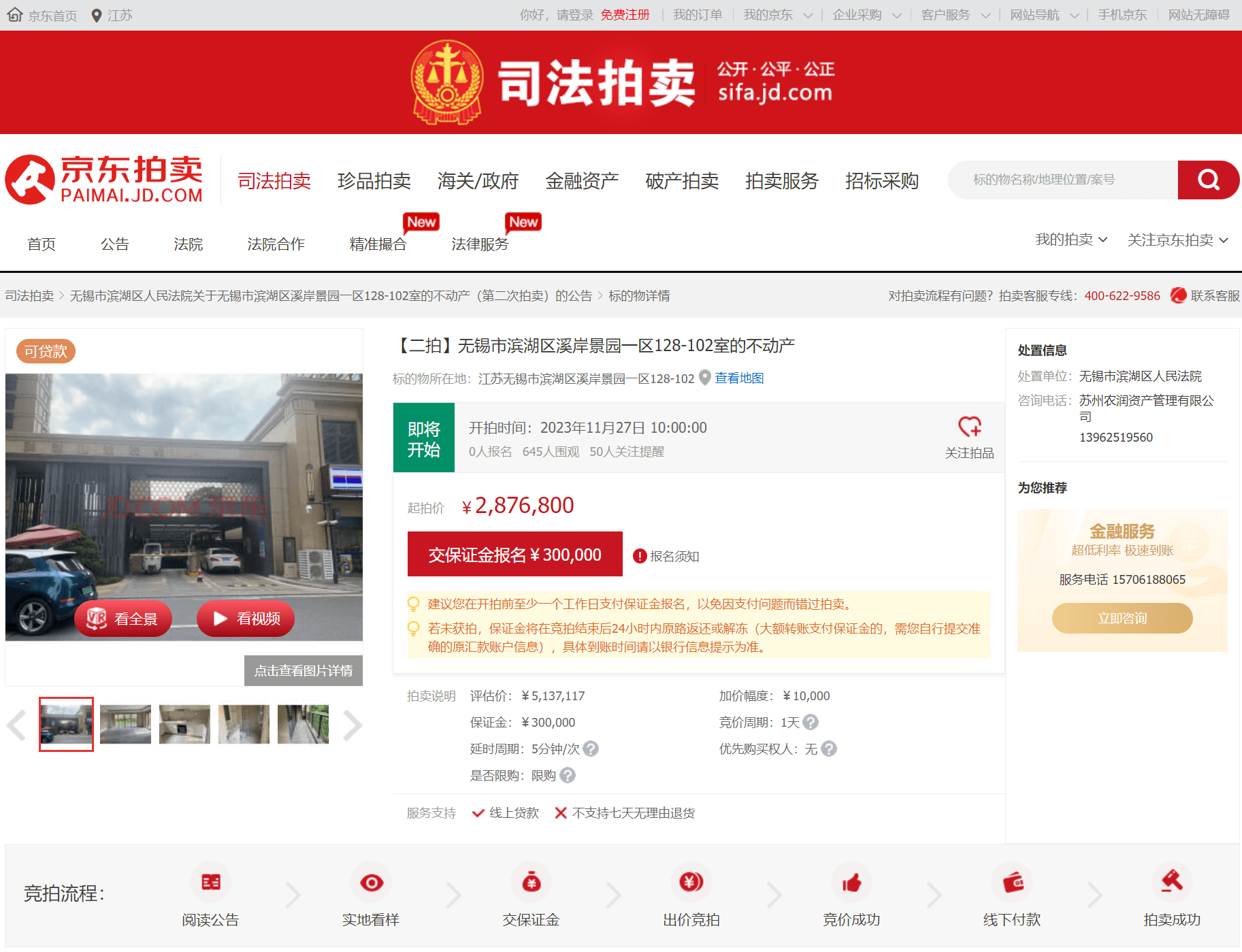The width and height of the screenshot is (1242, 952).
Task: Select the second property thumbnail image
Action: click(125, 724)
